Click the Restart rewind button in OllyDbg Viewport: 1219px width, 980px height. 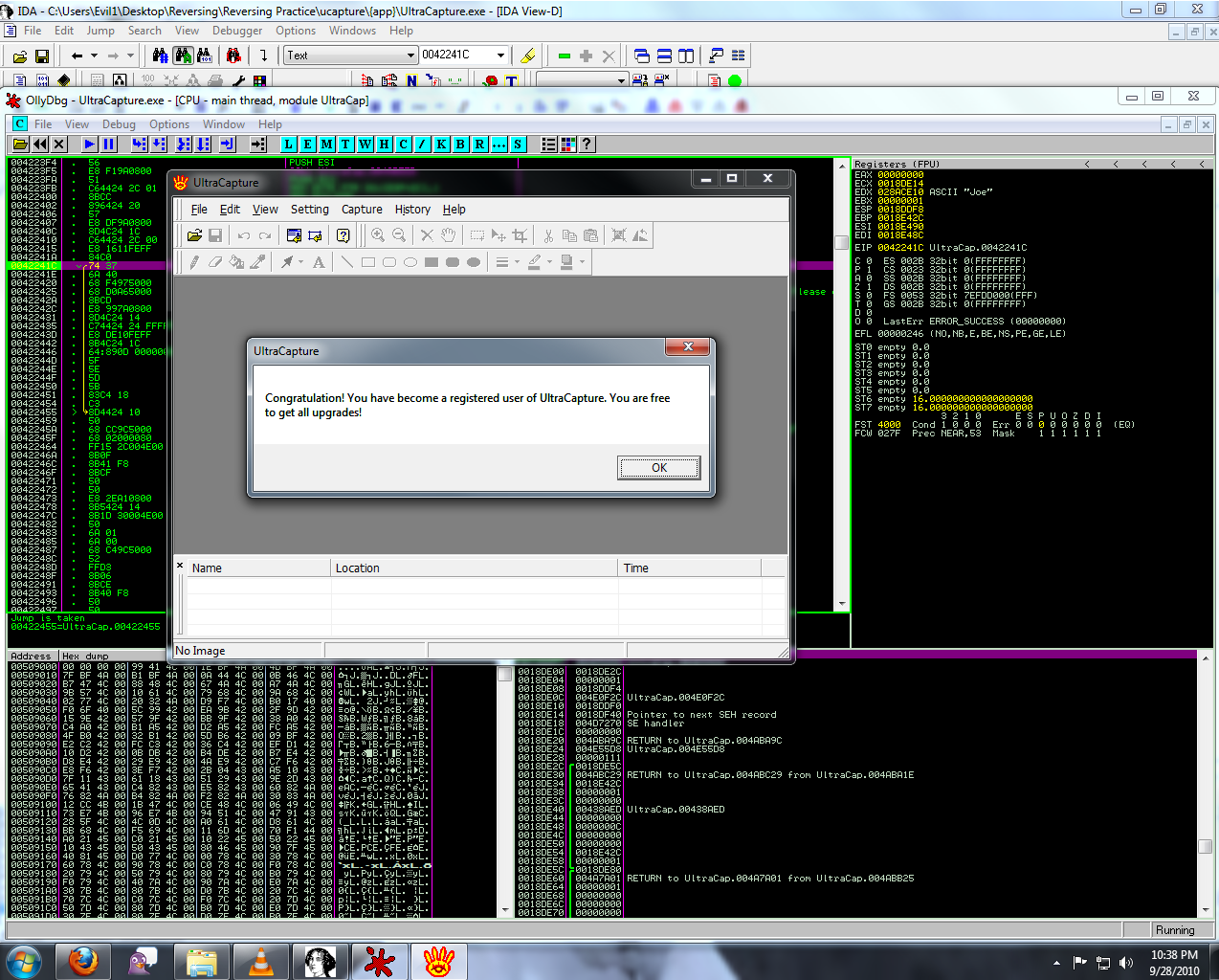point(40,145)
